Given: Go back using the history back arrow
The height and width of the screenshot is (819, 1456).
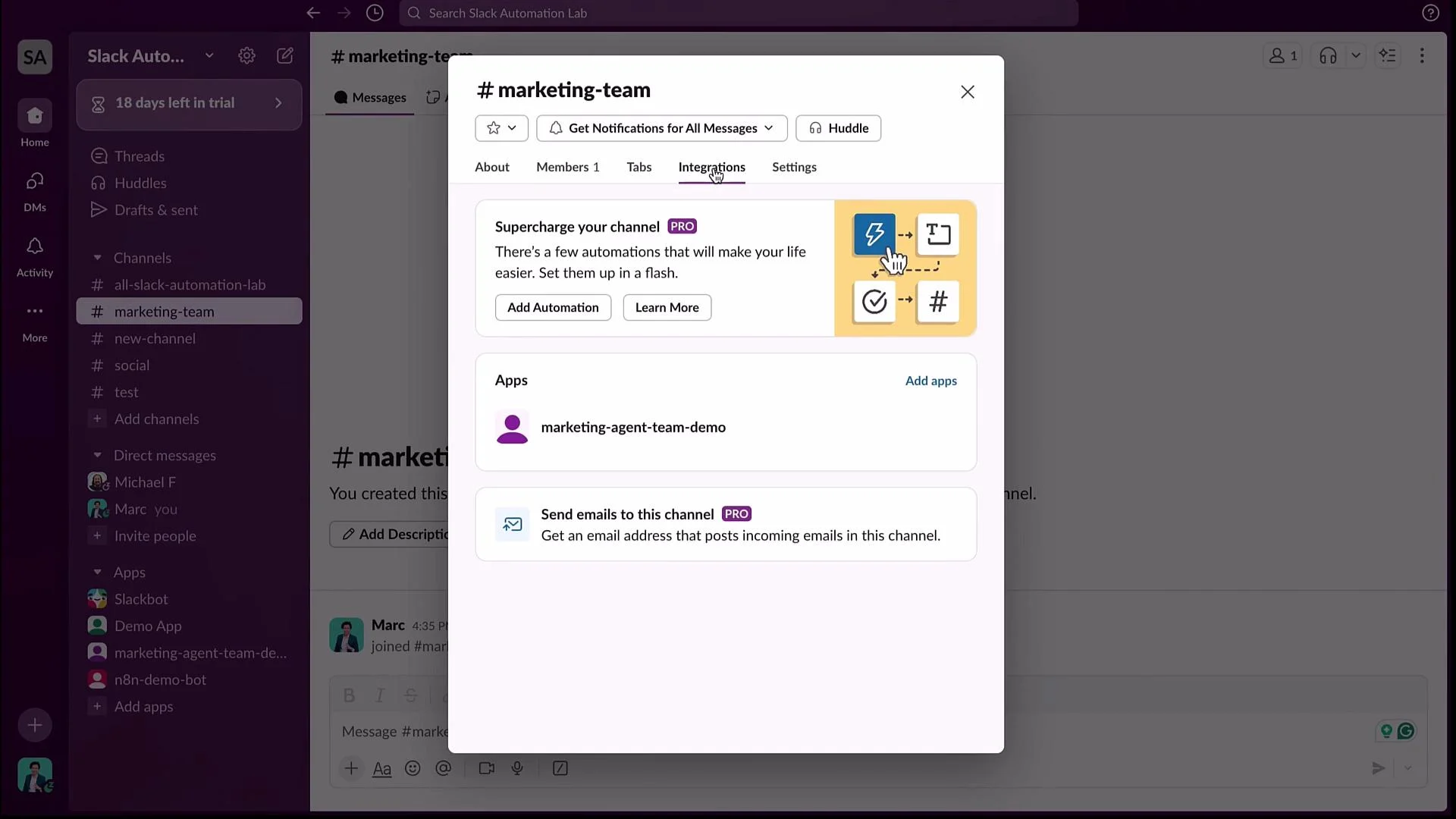Looking at the screenshot, I should click(x=313, y=13).
